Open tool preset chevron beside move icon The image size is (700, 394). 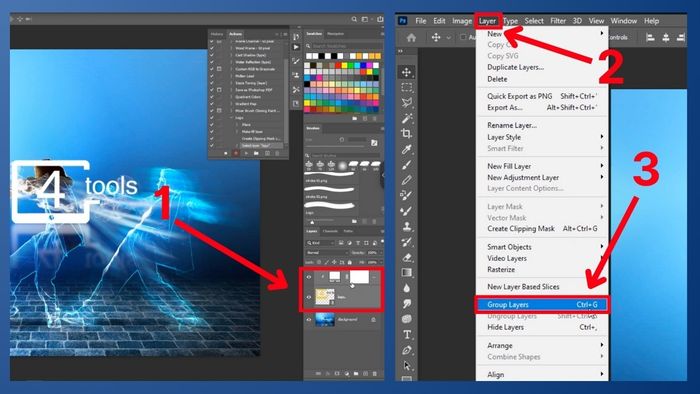click(449, 38)
